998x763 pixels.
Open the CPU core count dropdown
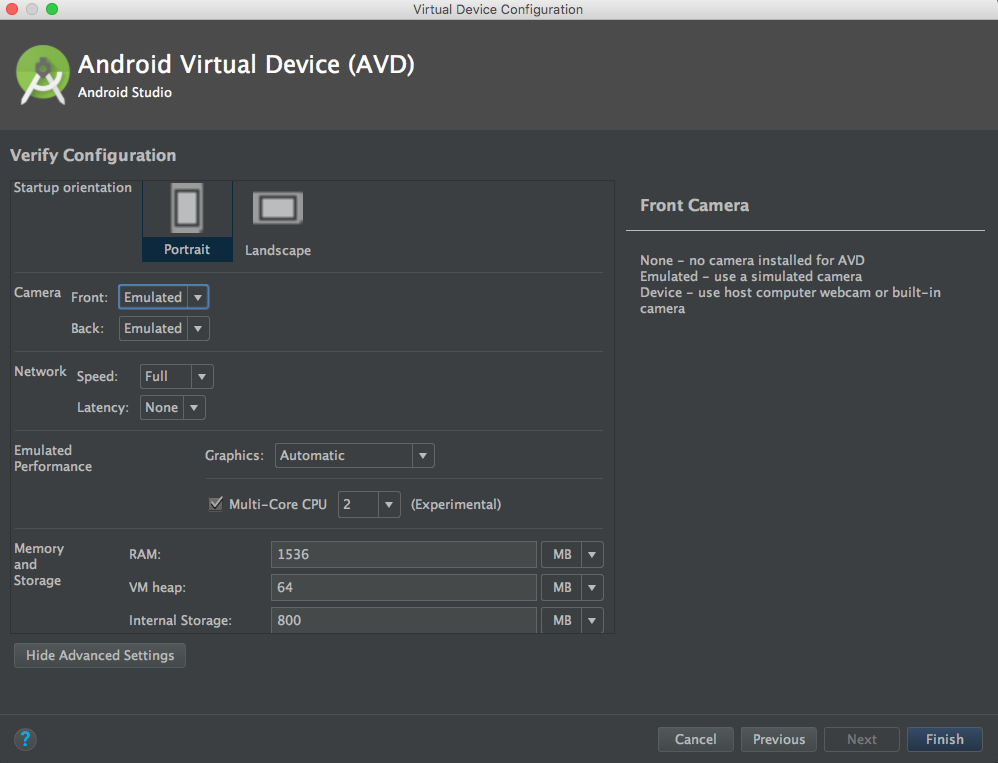[369, 505]
